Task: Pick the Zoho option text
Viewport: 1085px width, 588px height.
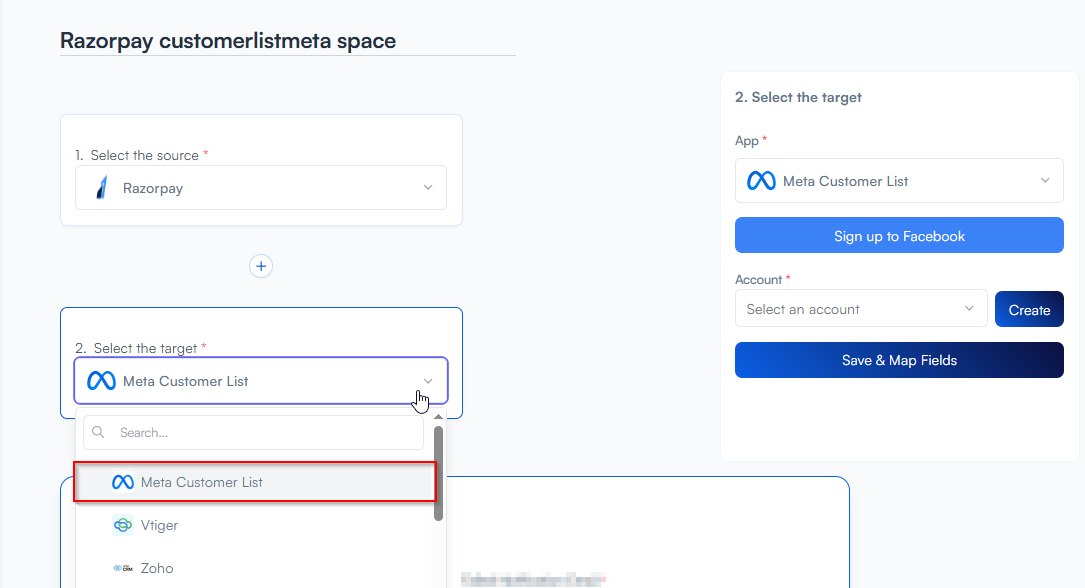Action: (157, 568)
